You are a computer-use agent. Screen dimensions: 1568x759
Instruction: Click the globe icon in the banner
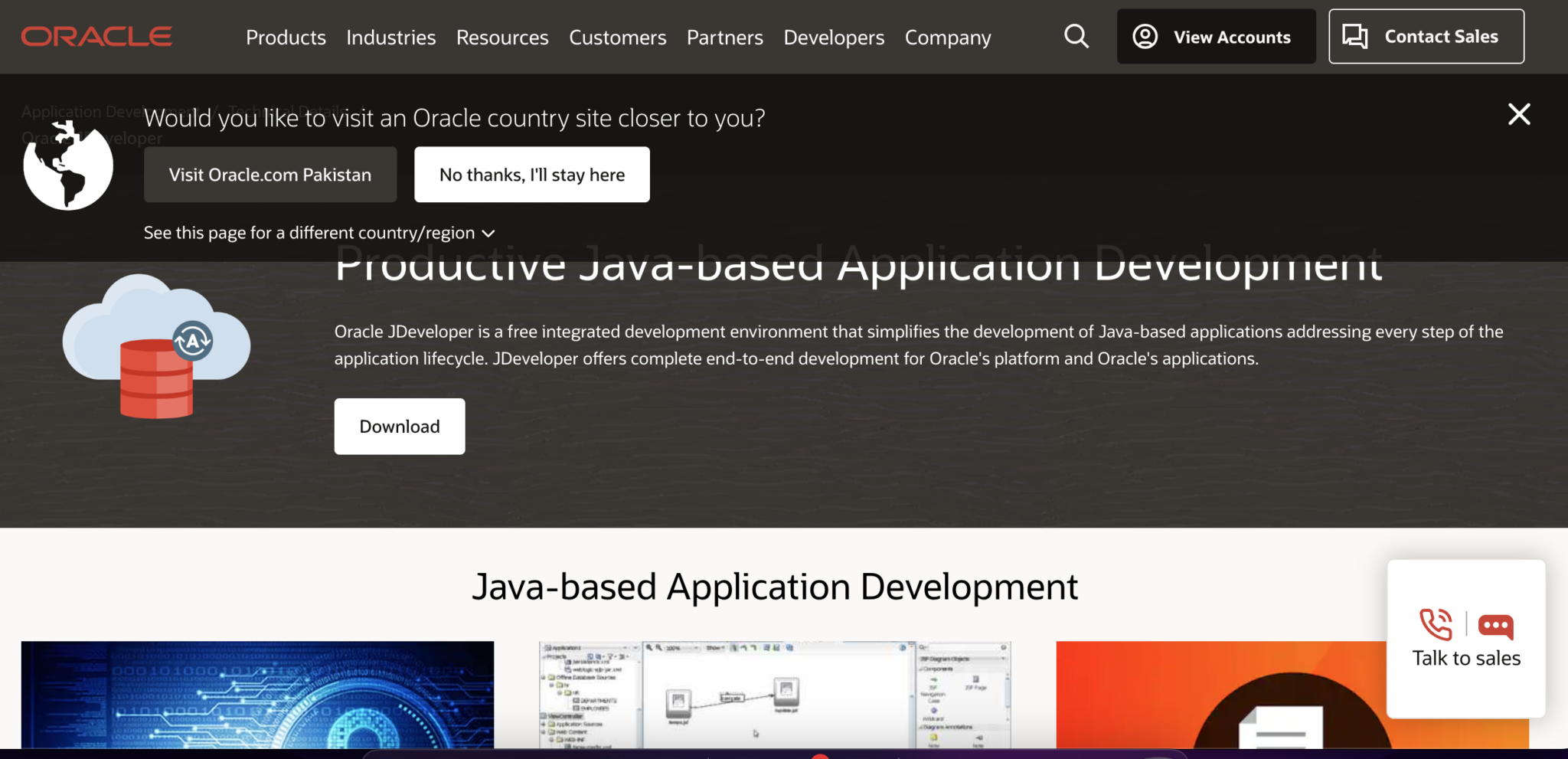click(x=68, y=165)
